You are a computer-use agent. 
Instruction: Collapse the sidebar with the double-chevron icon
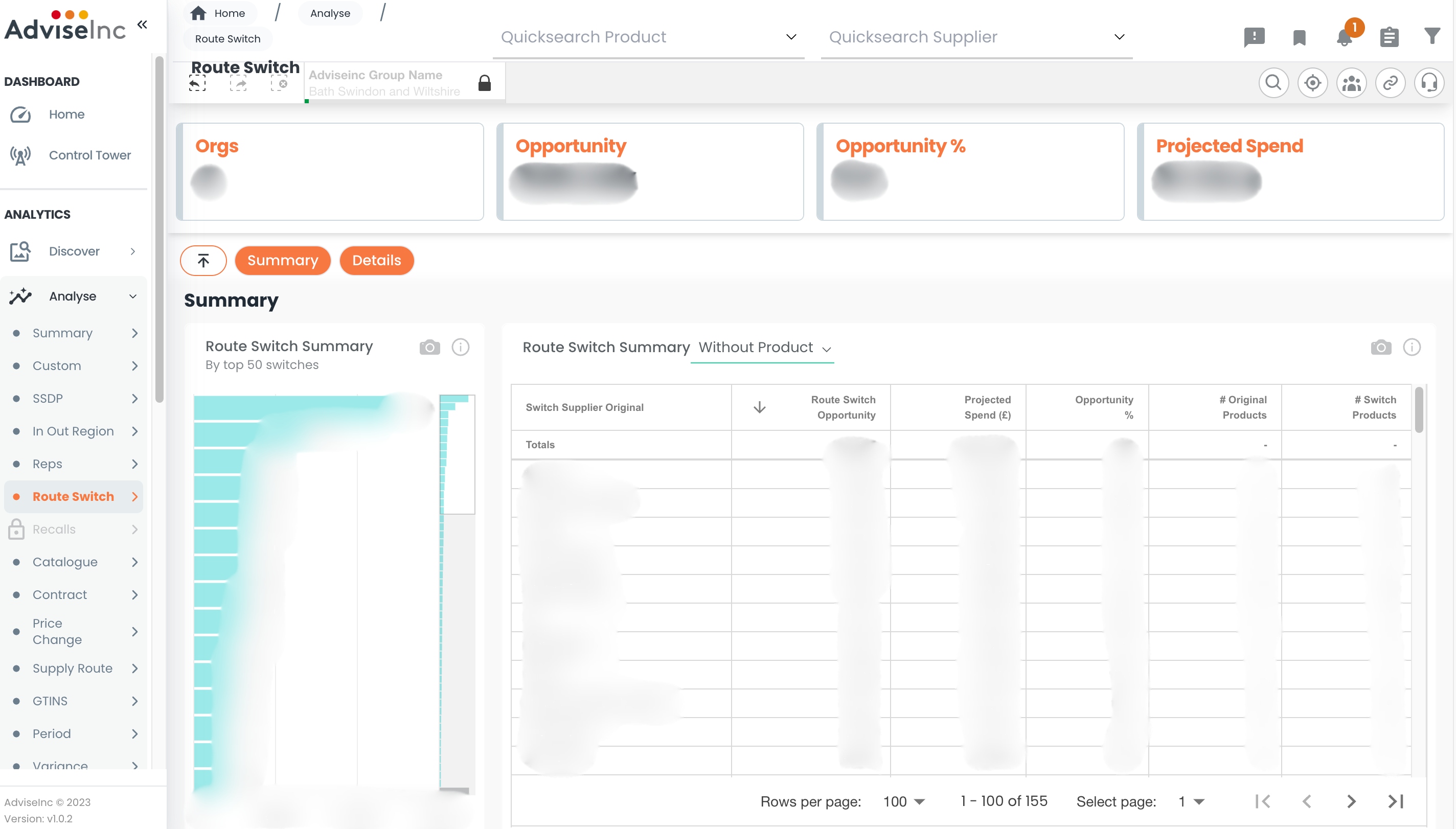tap(142, 25)
